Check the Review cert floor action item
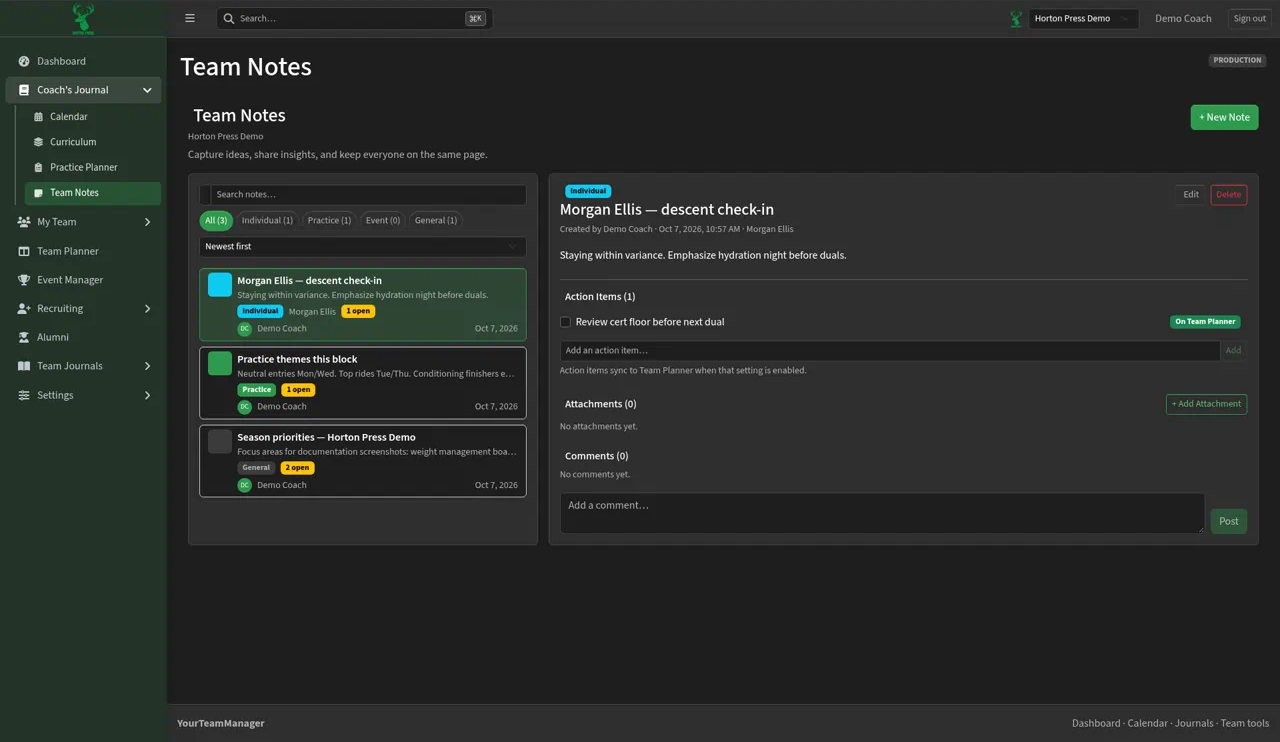Image resolution: width=1280 pixels, height=742 pixels. 565,322
